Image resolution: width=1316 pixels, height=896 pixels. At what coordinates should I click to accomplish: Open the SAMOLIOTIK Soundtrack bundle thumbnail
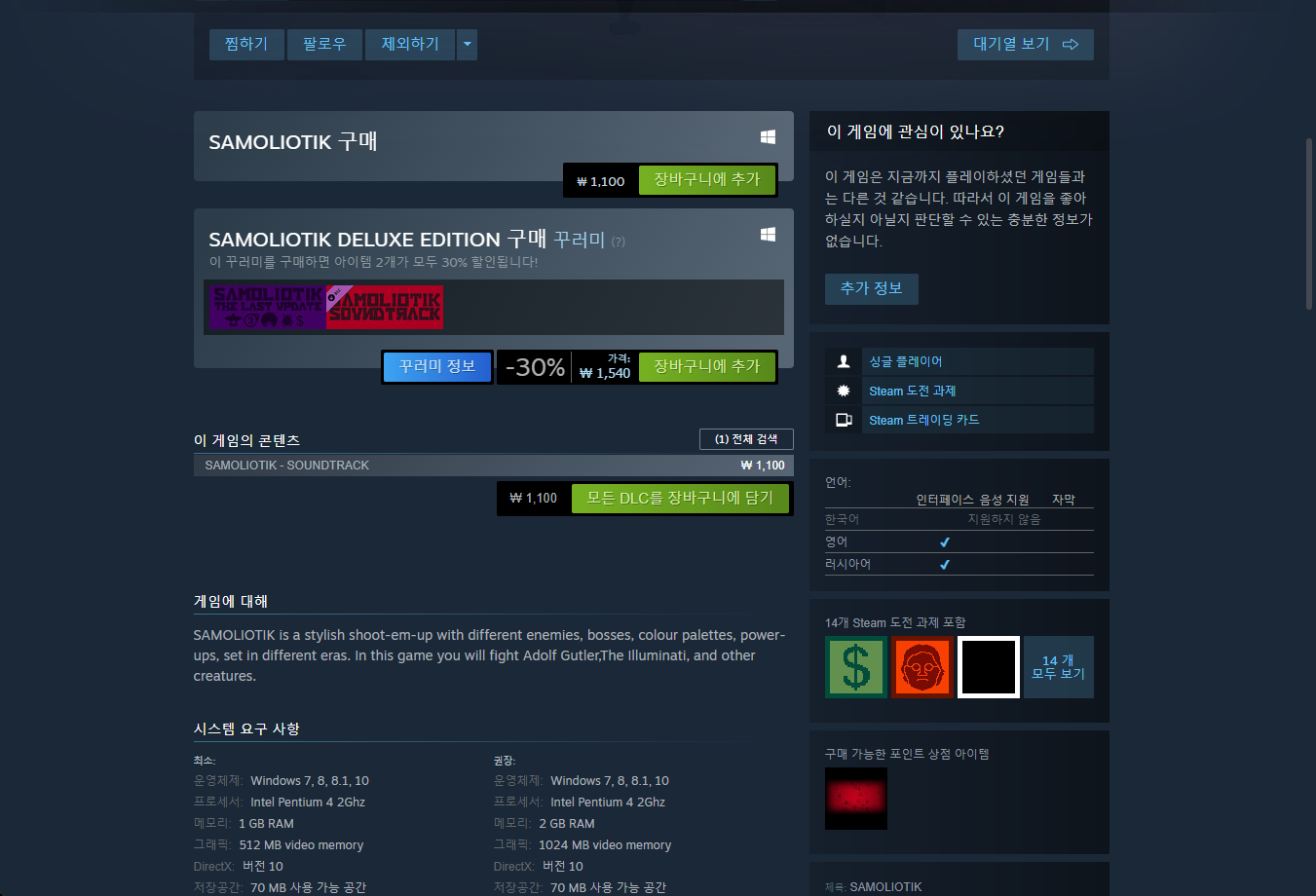point(385,307)
